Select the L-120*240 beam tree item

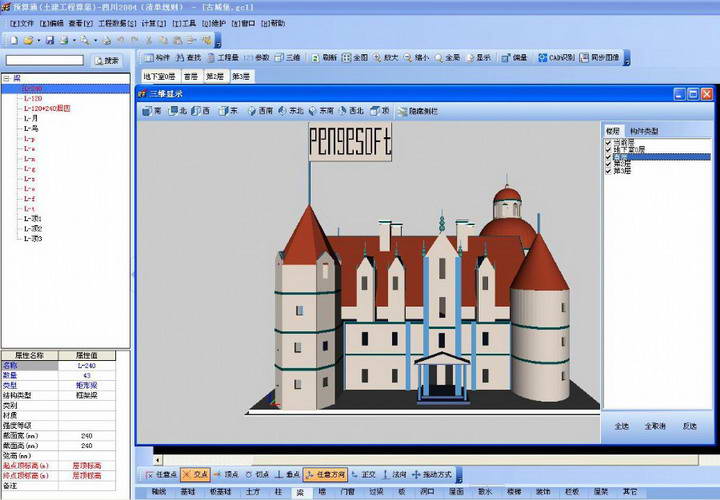[47, 108]
